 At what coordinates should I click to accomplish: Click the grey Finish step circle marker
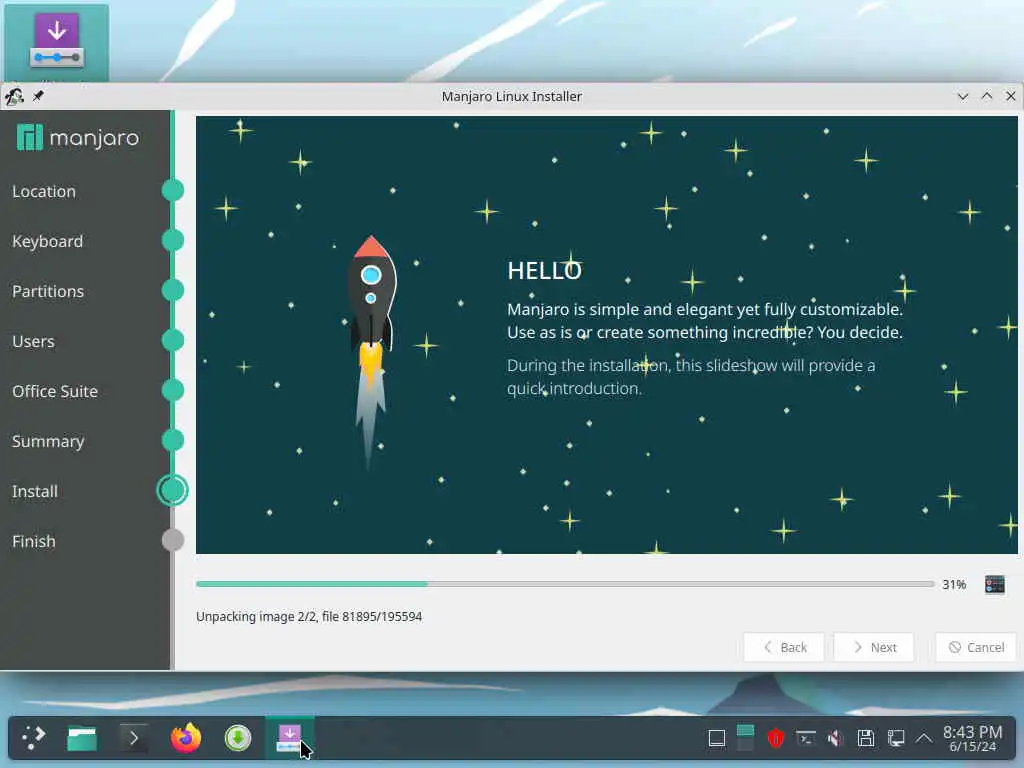tap(172, 540)
